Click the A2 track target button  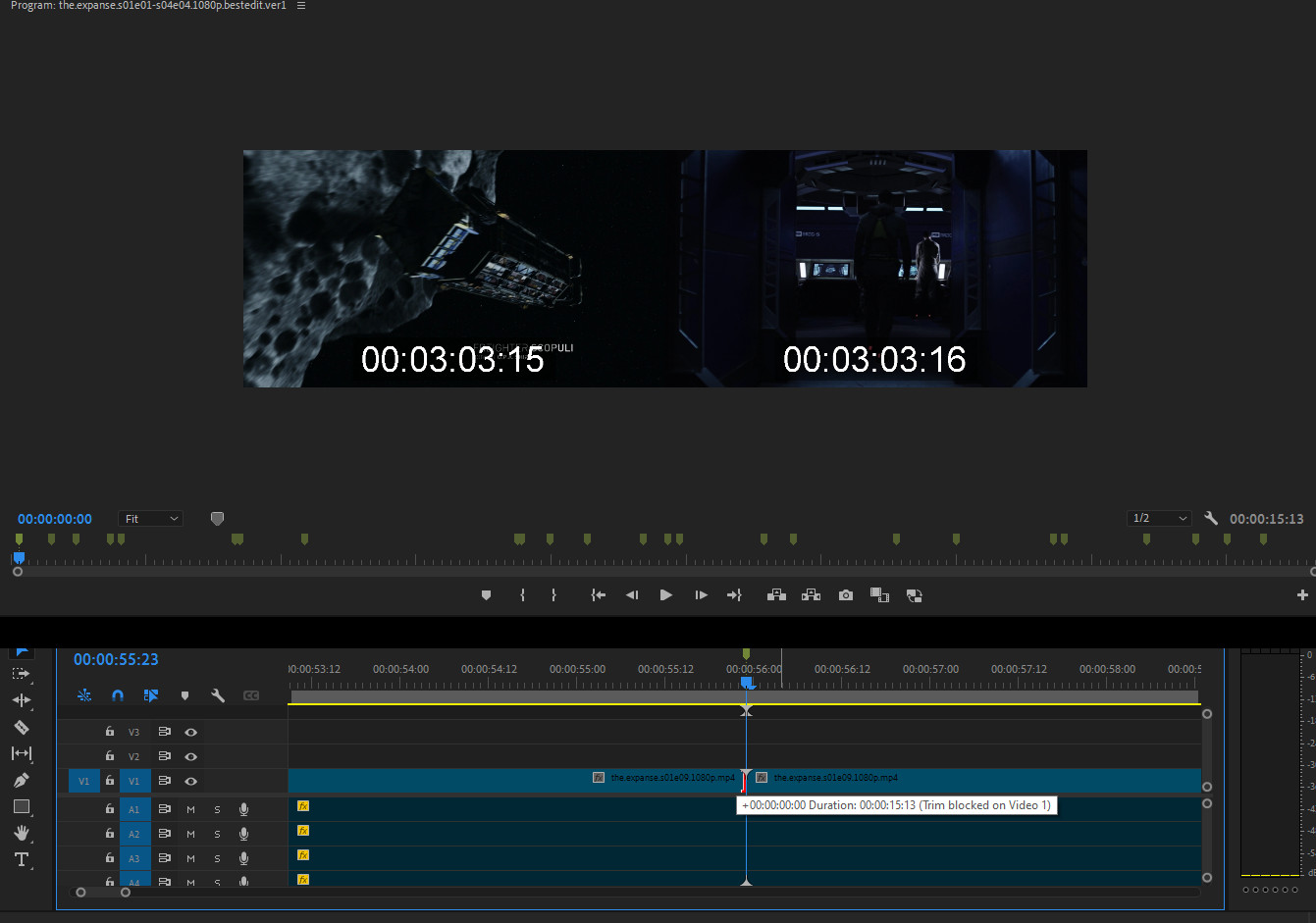(134, 834)
